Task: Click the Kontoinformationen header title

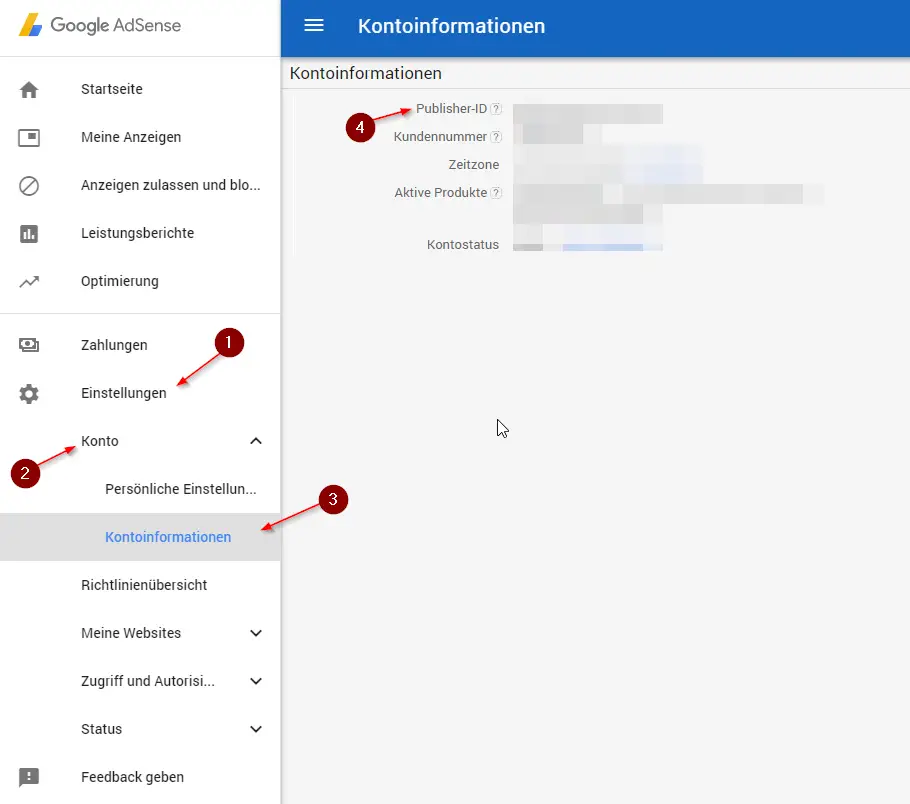Action: pos(452,26)
